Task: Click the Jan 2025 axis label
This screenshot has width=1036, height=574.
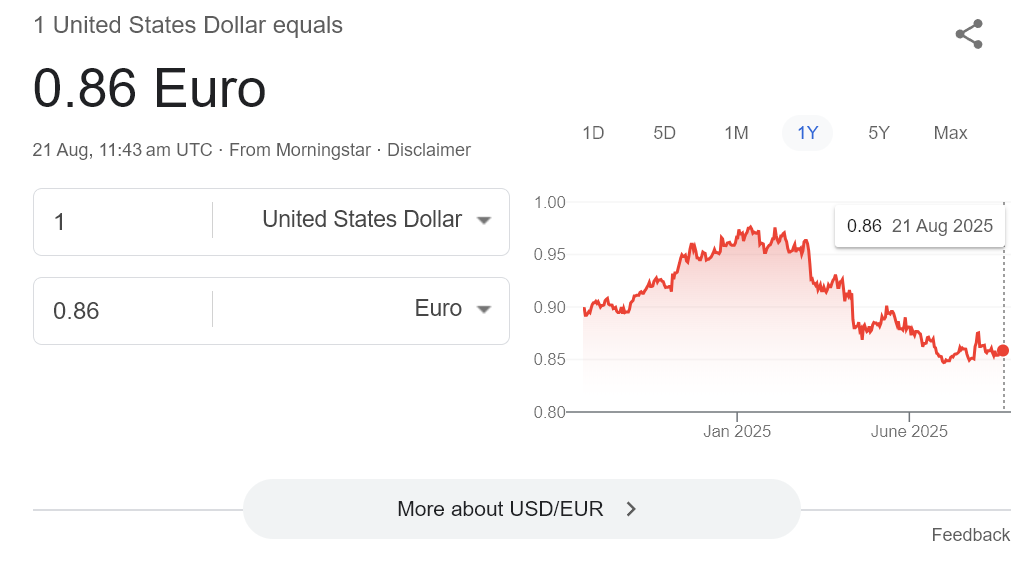Action: (737, 432)
